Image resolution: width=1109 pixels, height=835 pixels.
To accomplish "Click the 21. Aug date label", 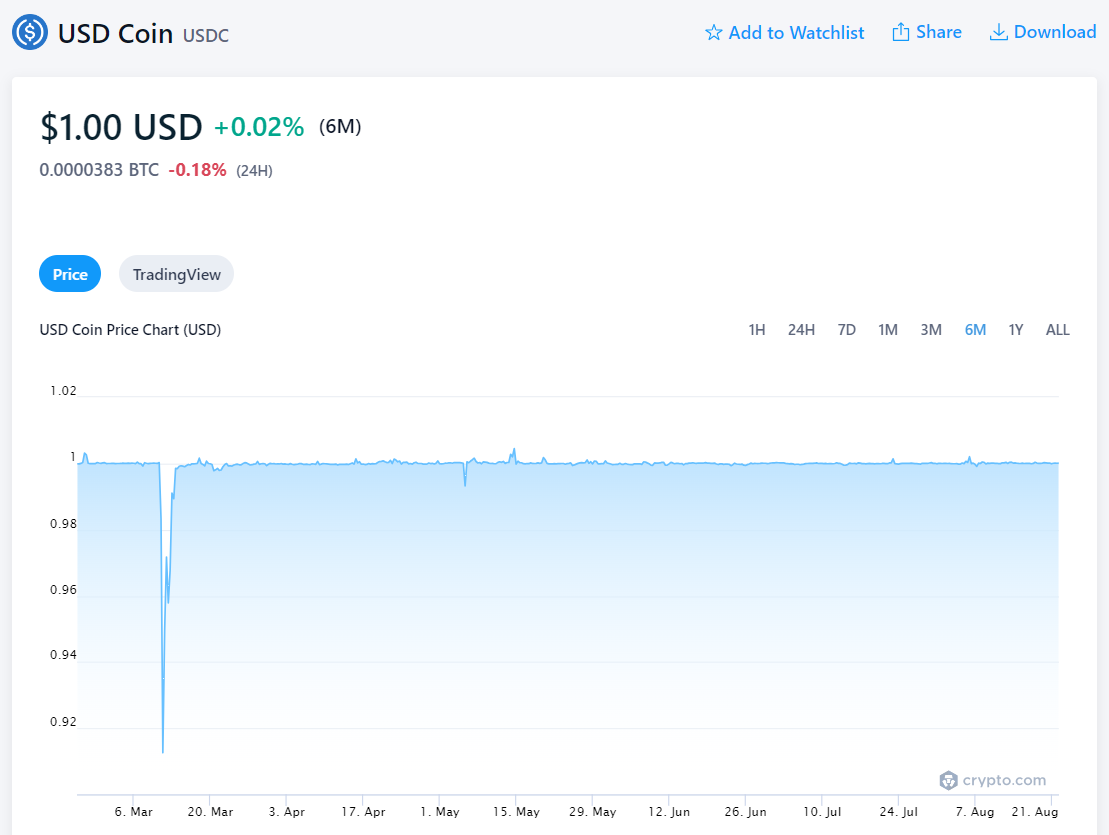I will 1035,812.
